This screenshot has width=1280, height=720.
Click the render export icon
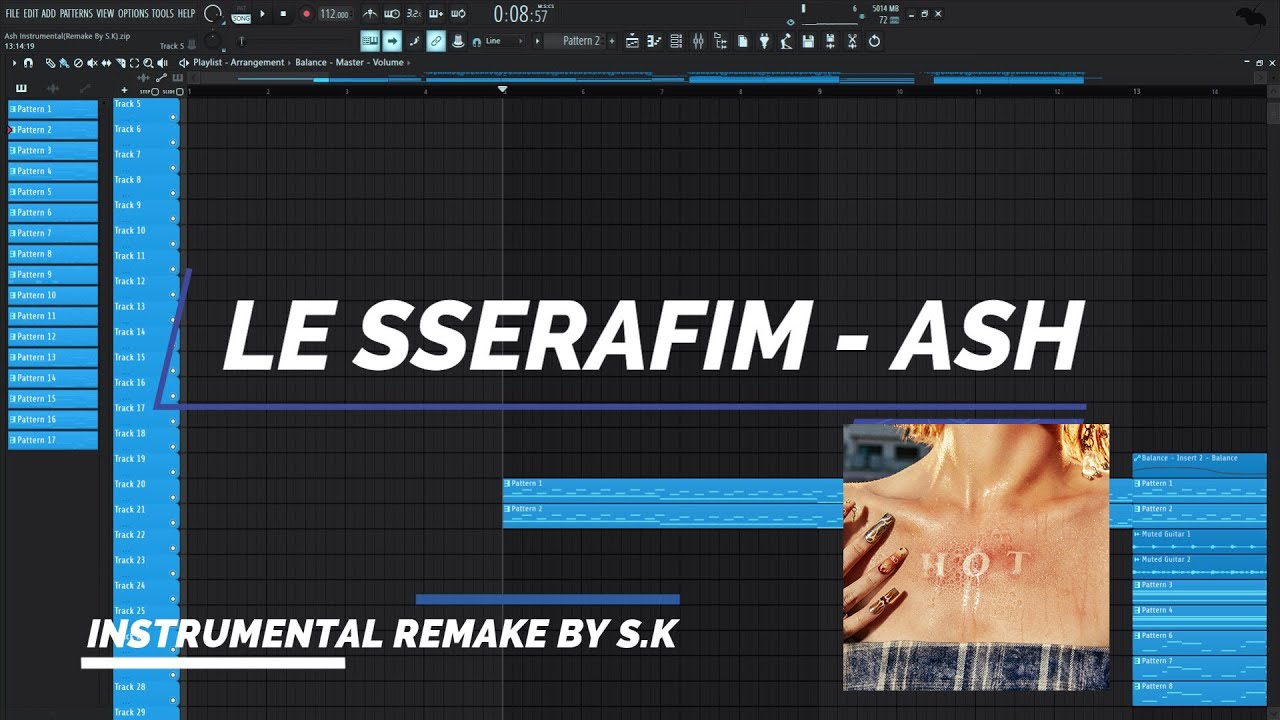tap(830, 41)
